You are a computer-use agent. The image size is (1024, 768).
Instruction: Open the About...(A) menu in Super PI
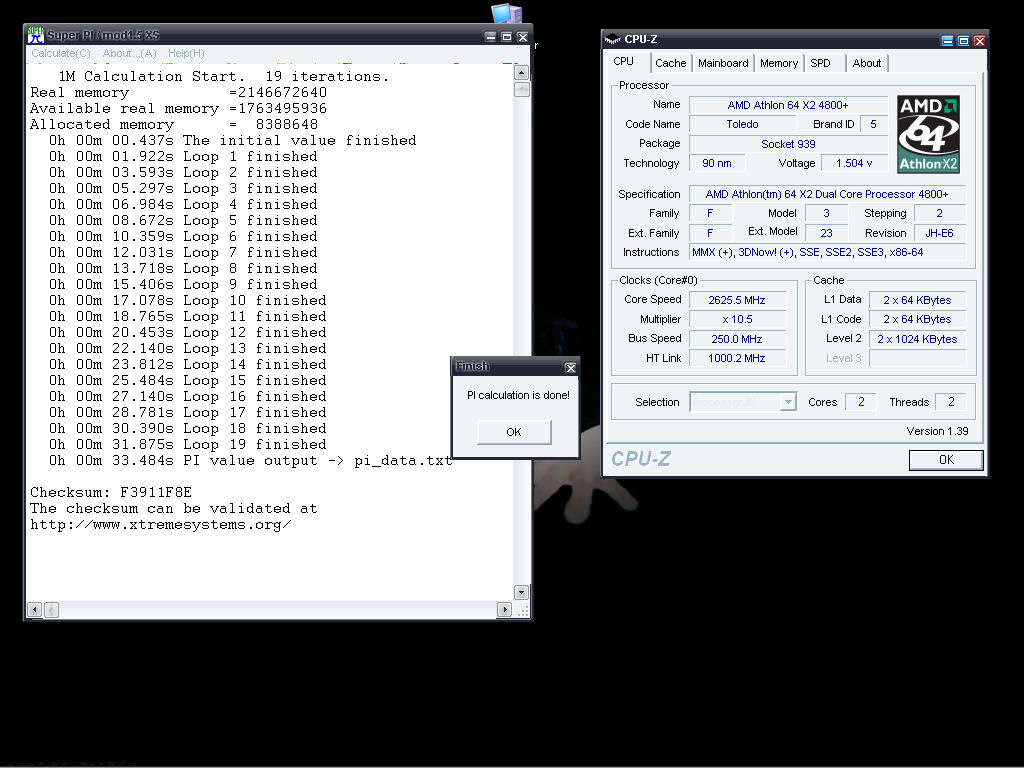(129, 54)
